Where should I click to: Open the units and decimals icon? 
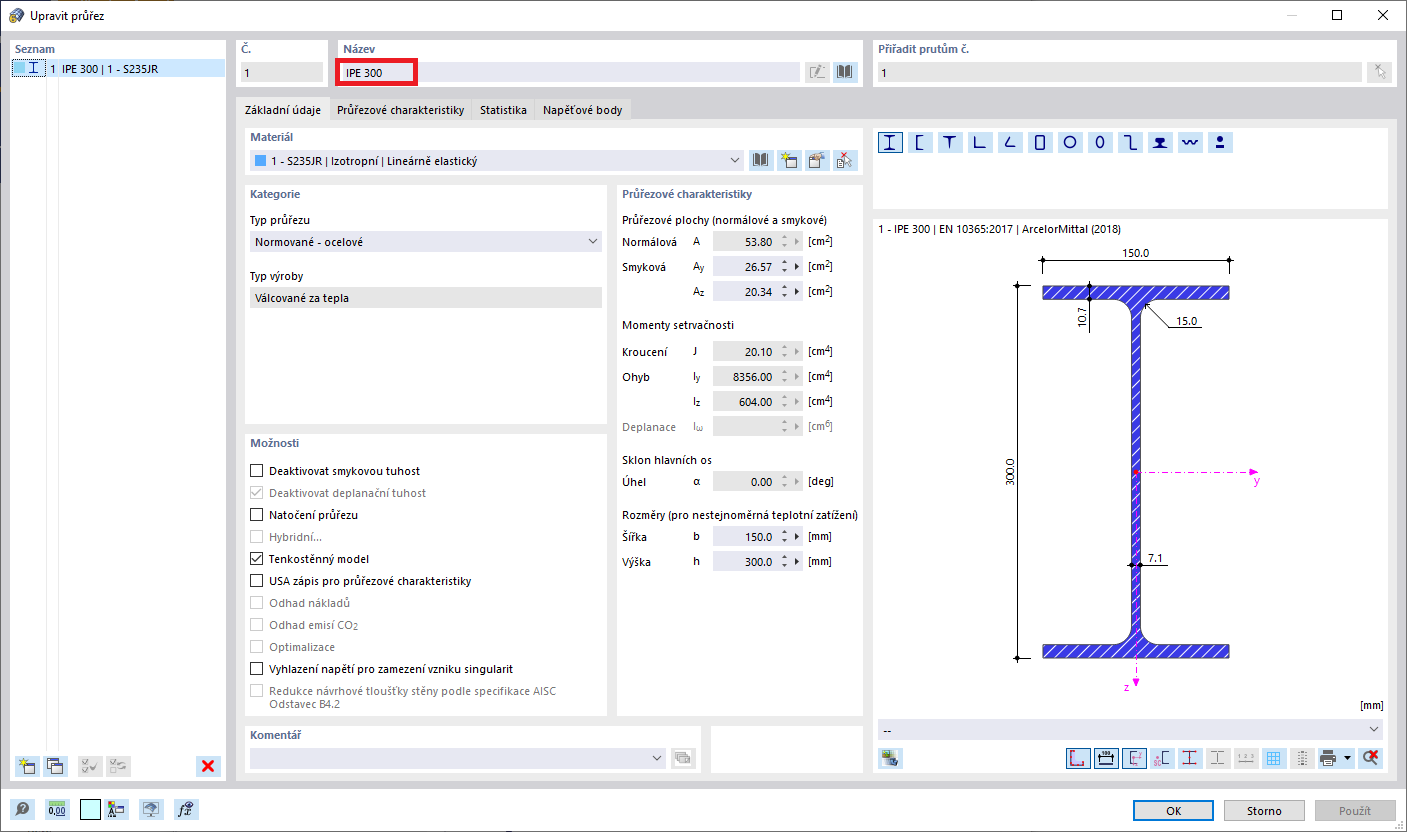(57, 809)
